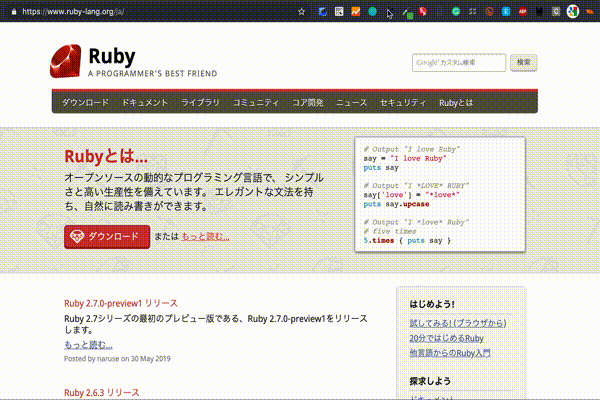The width and height of the screenshot is (600, 400).
Task: Click the 検索 search button
Action: point(523,62)
